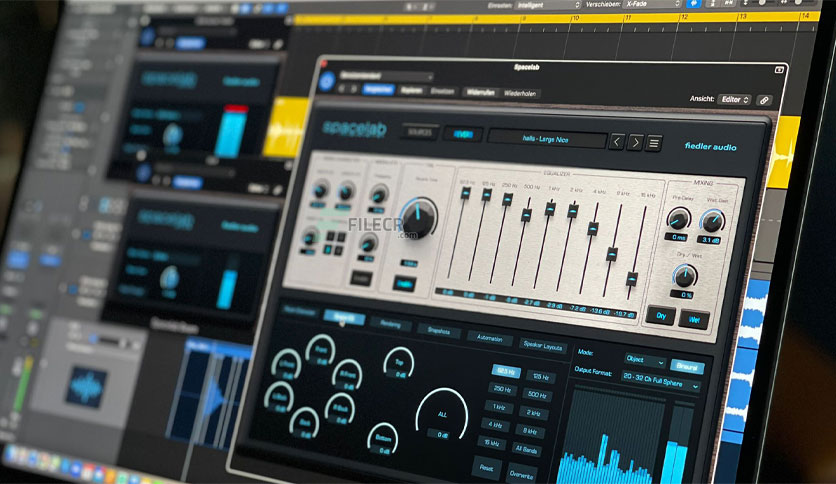
Task: Select the 62.5 Hz band button
Action: 505,372
